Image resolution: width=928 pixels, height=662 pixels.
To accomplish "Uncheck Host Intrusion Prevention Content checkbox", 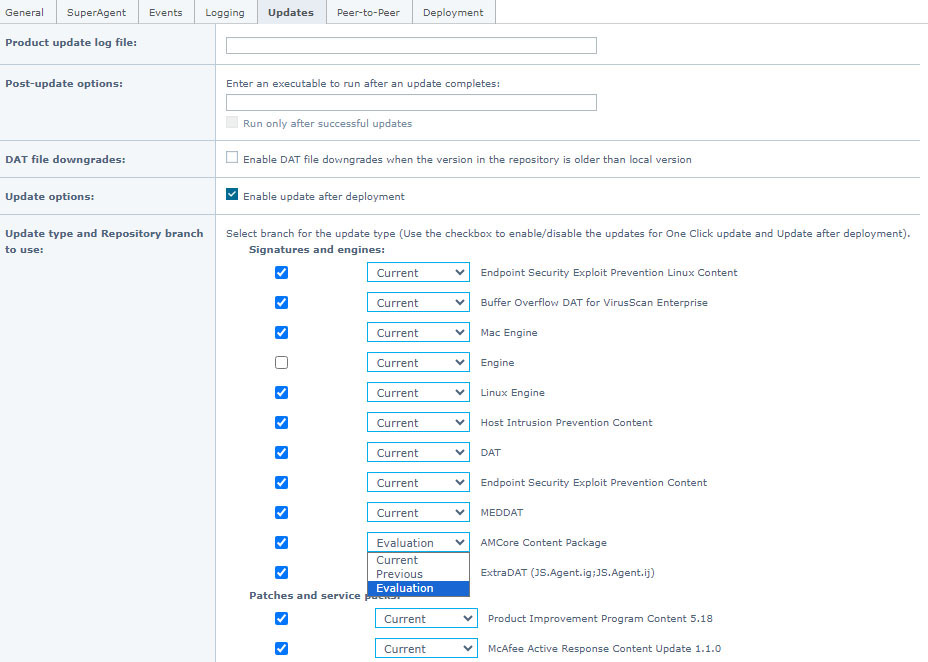I will pos(281,422).
